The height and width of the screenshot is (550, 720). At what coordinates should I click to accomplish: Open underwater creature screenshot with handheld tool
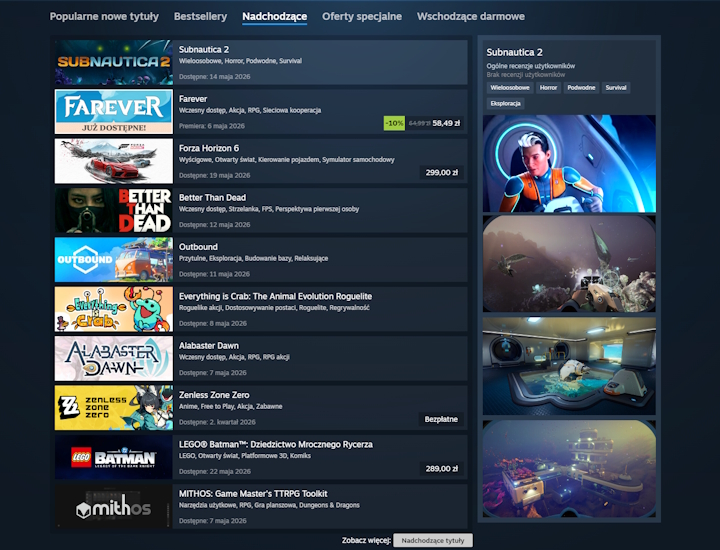click(569, 264)
